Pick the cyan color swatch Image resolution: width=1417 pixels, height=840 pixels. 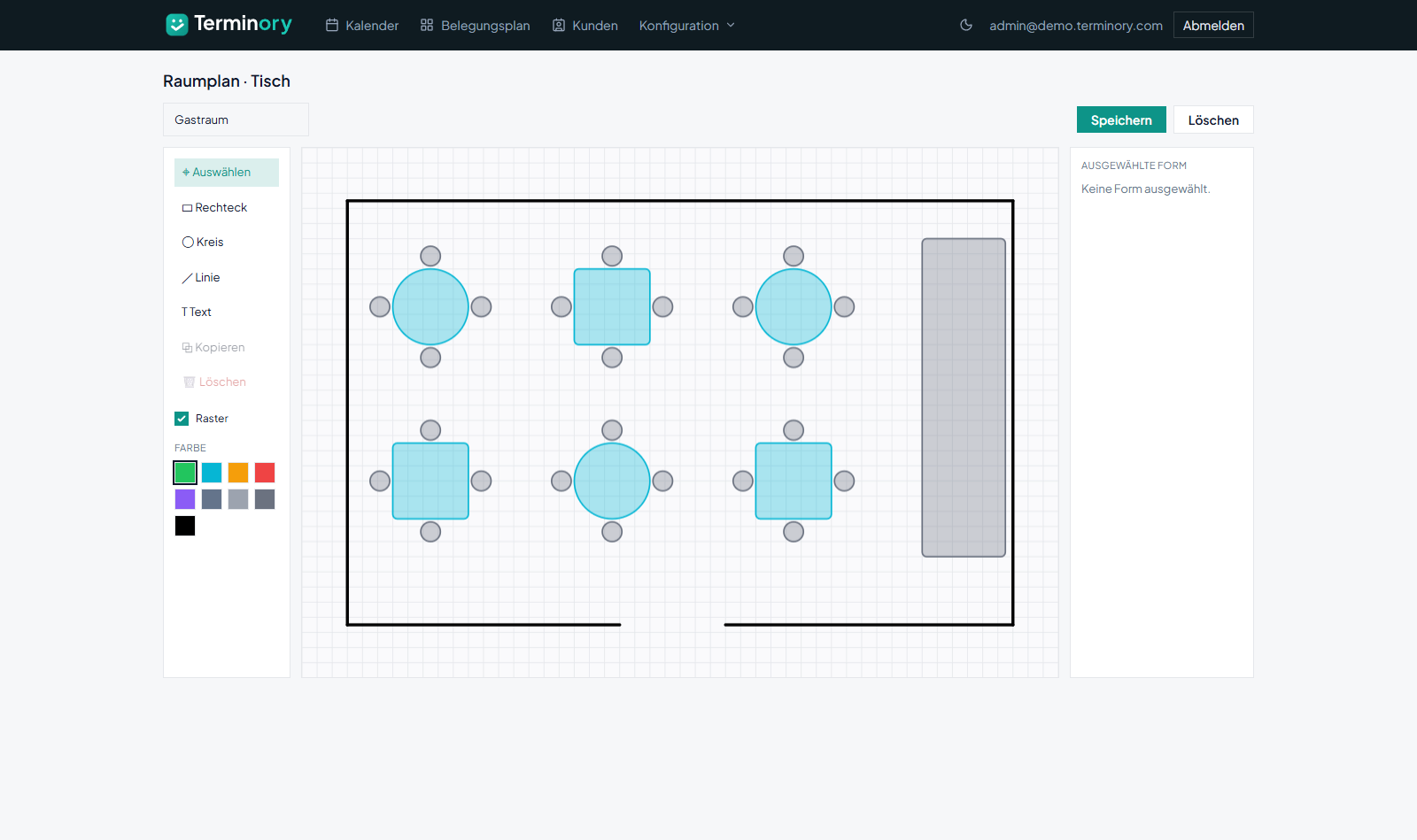[212, 473]
